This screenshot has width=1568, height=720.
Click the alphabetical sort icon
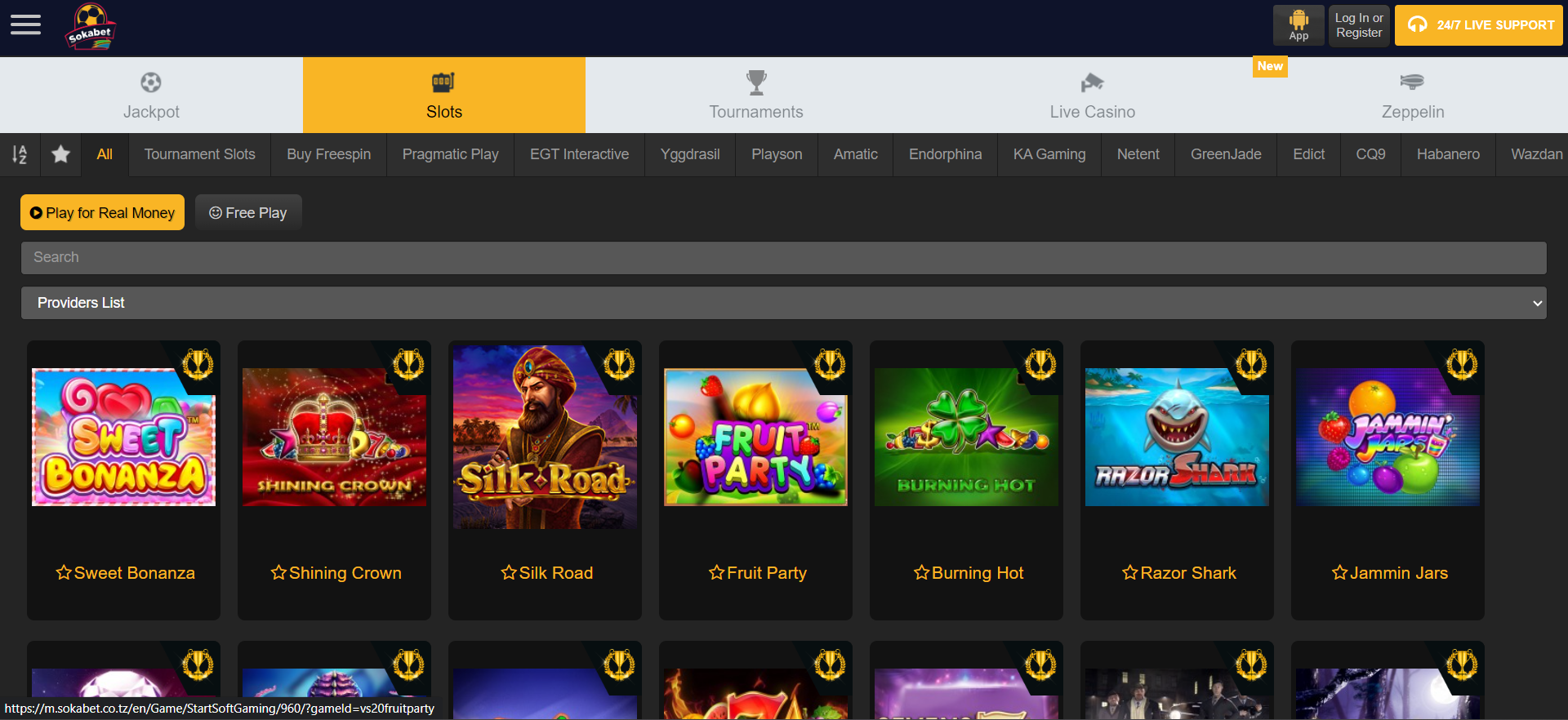[x=20, y=154]
